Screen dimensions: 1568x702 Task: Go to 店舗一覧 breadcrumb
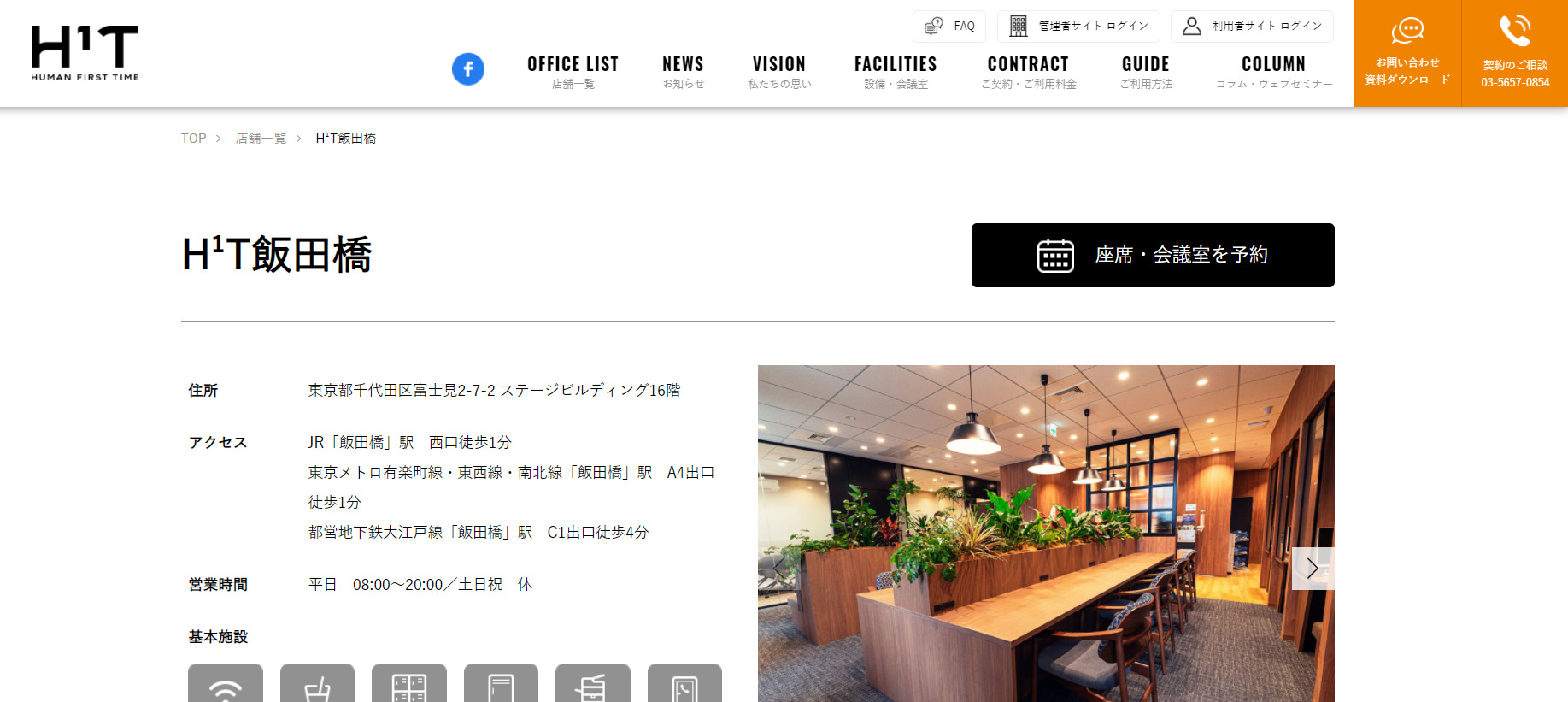[x=261, y=138]
